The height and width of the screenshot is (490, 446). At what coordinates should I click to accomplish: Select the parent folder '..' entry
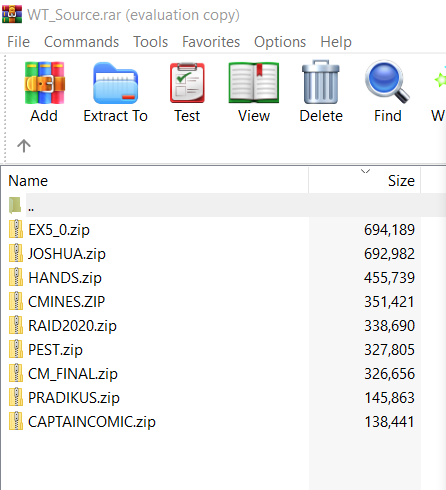coord(223,205)
